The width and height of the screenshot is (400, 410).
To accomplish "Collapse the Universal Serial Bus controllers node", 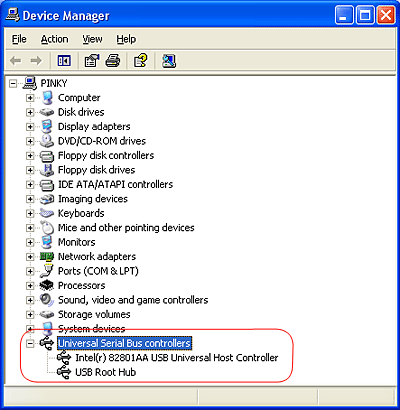I will 30,343.
